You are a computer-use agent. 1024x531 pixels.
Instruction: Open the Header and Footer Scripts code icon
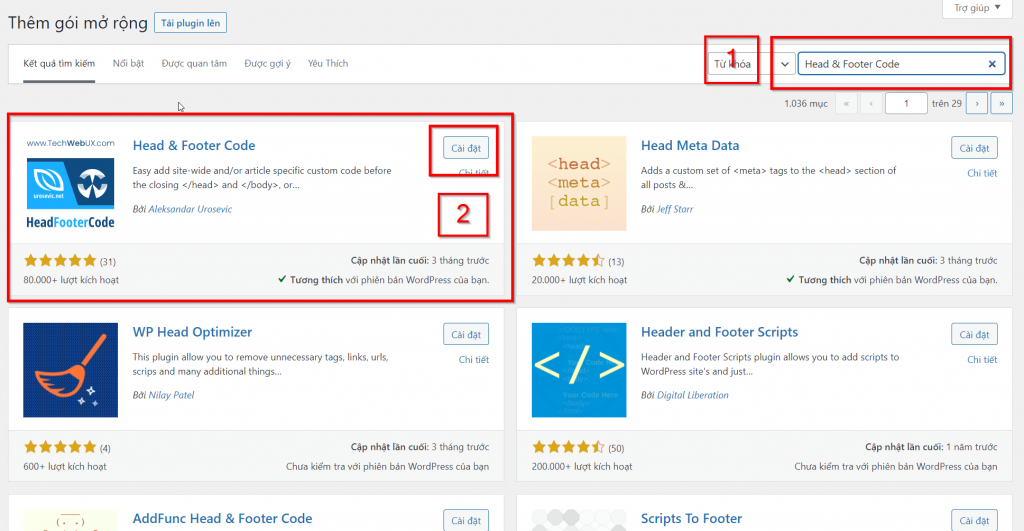click(579, 370)
